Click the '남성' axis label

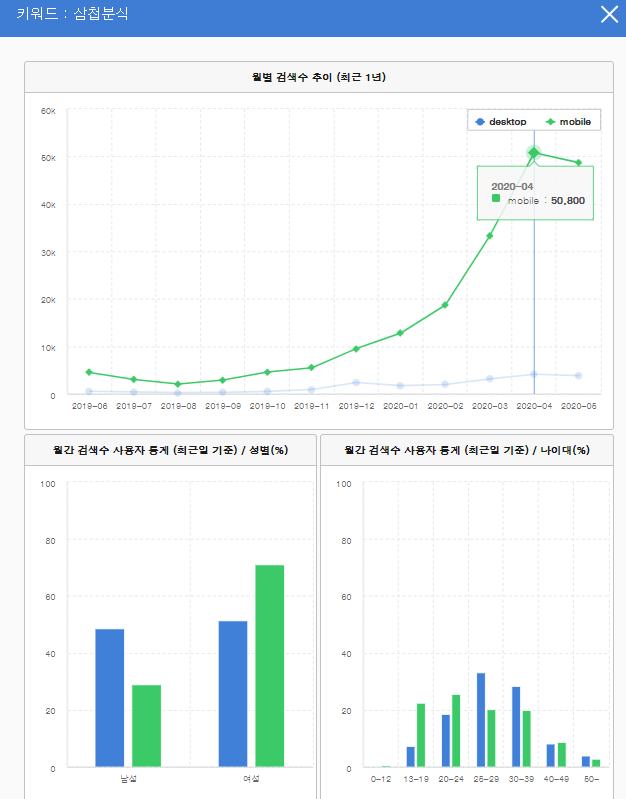click(x=128, y=779)
